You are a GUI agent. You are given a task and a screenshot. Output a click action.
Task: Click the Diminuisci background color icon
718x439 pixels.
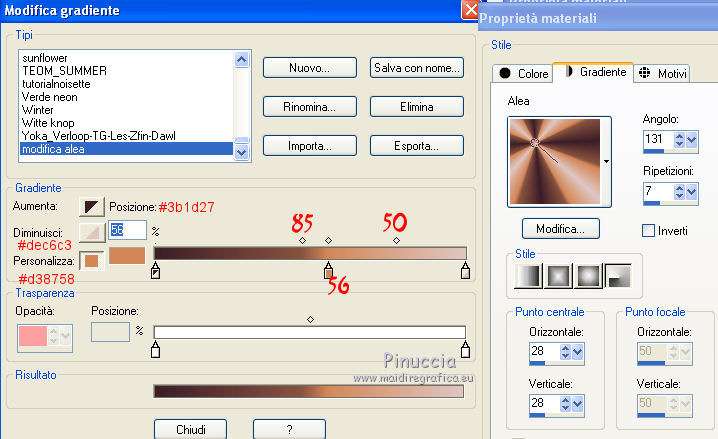92,232
